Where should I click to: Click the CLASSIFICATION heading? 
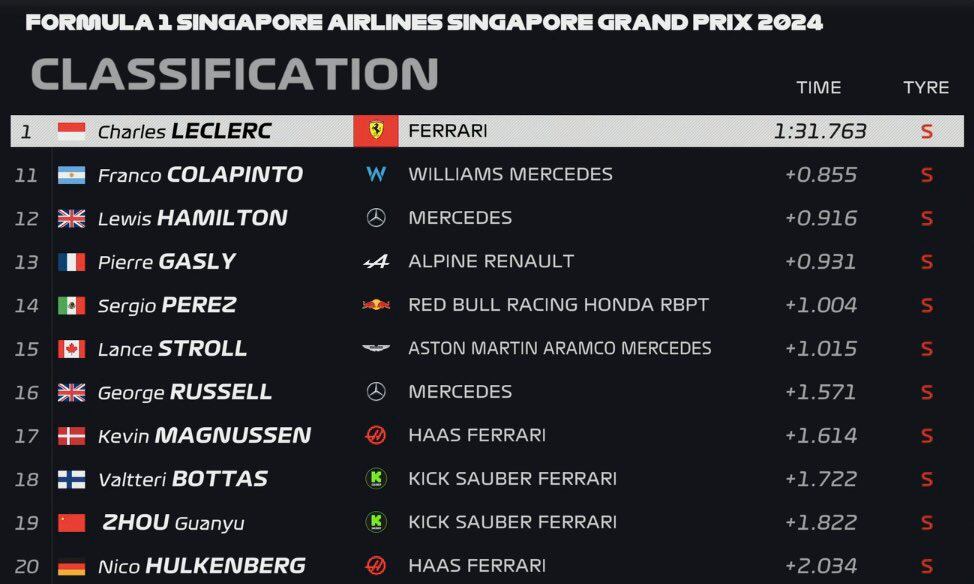(x=235, y=75)
